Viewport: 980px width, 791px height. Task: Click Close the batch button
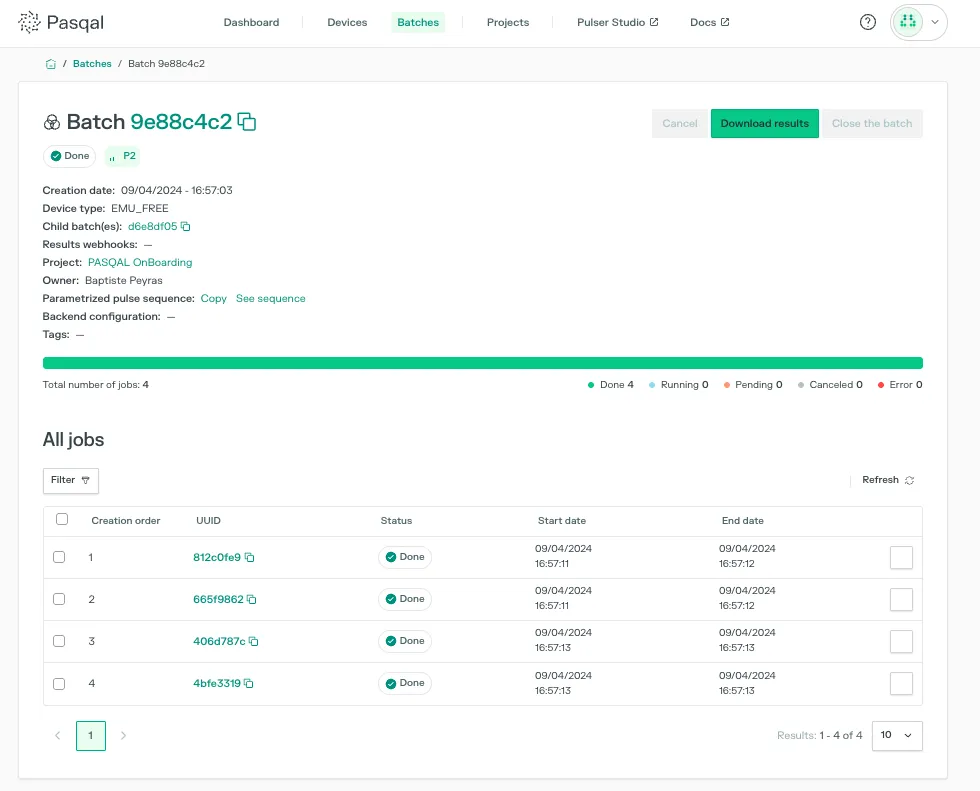tap(872, 124)
